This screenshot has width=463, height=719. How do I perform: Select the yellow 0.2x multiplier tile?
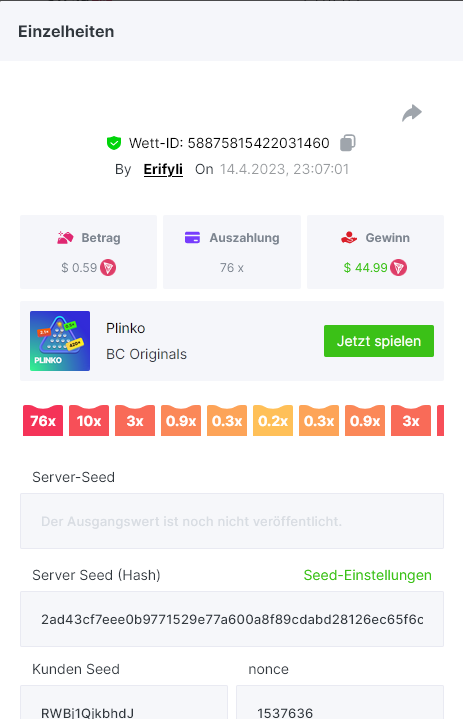(x=273, y=420)
